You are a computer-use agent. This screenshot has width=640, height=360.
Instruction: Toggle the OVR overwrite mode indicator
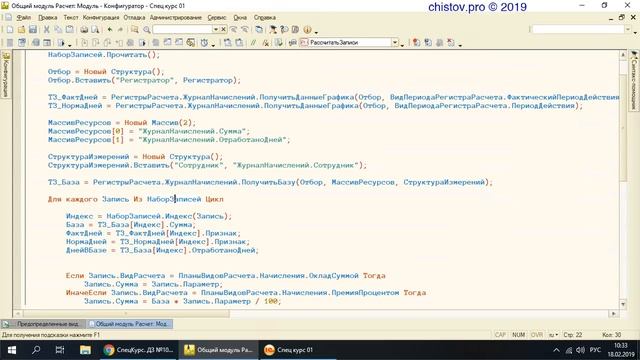(537, 335)
